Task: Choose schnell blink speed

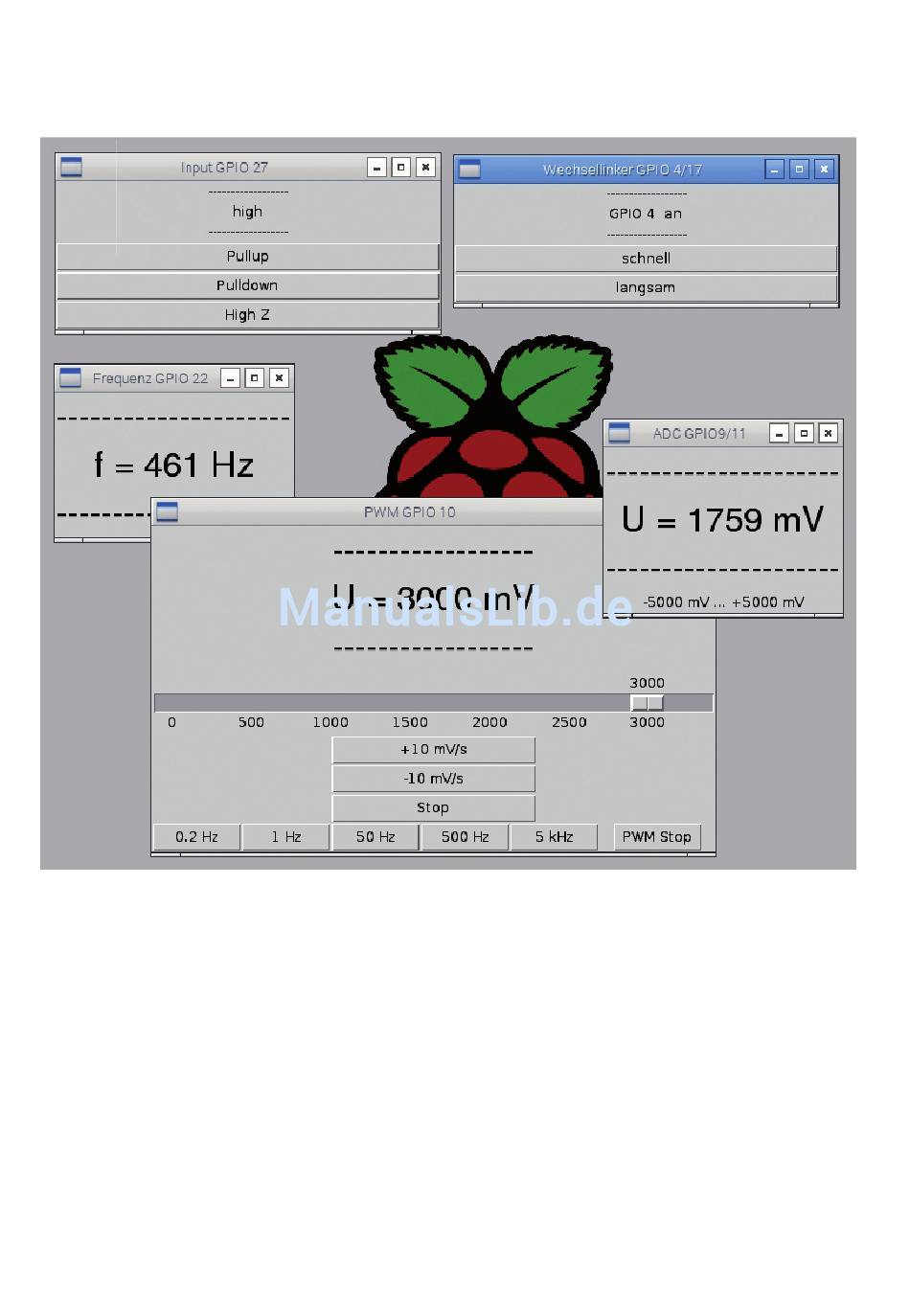Action: coord(646,259)
